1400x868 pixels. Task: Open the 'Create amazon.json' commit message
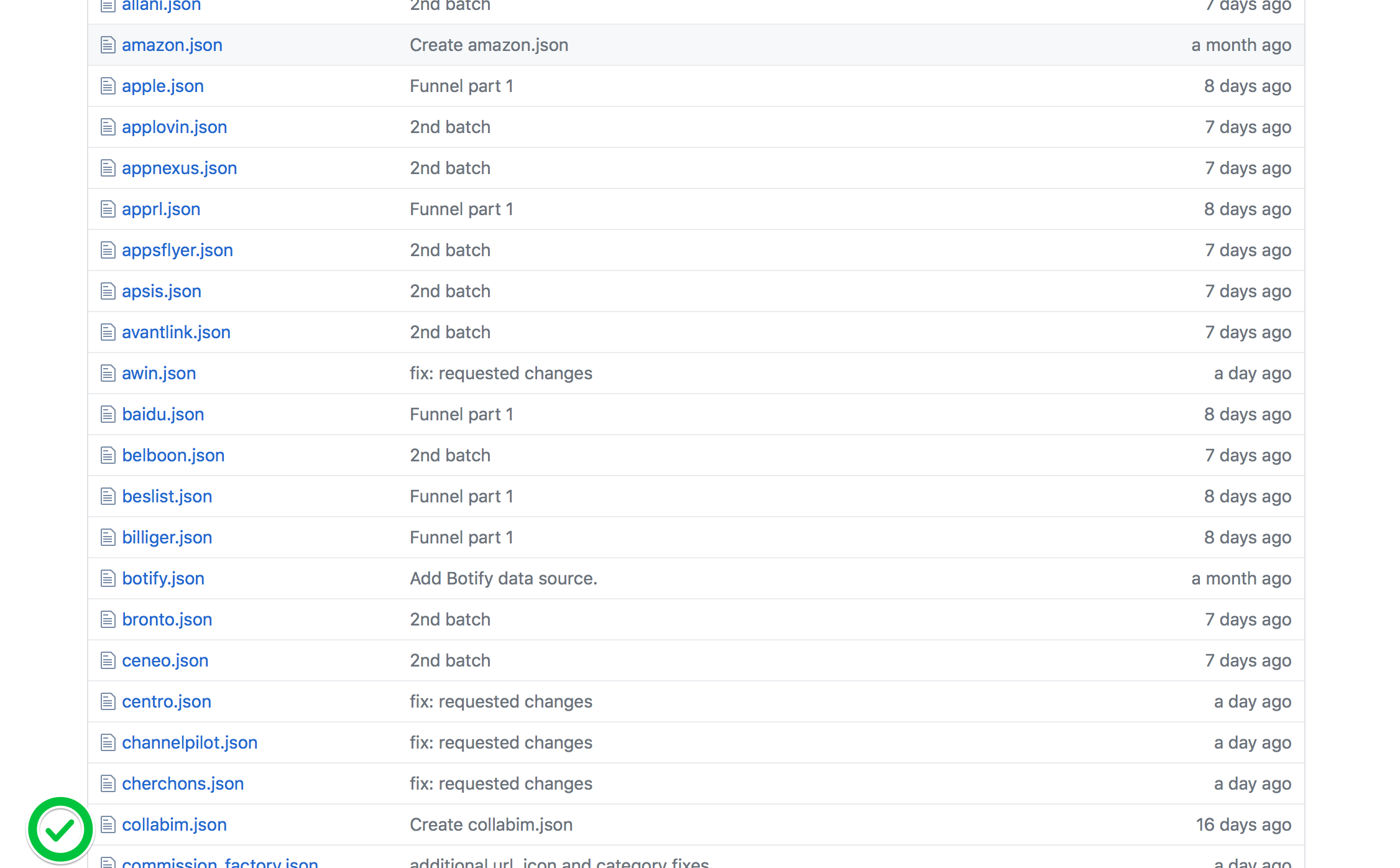pyautogui.click(x=489, y=45)
